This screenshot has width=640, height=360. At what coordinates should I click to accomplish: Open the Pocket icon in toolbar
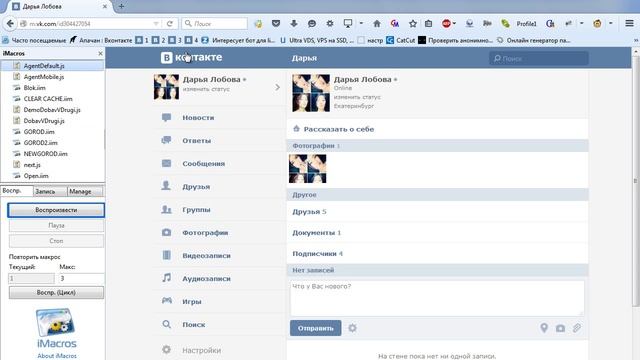pyautogui.click(x=276, y=24)
